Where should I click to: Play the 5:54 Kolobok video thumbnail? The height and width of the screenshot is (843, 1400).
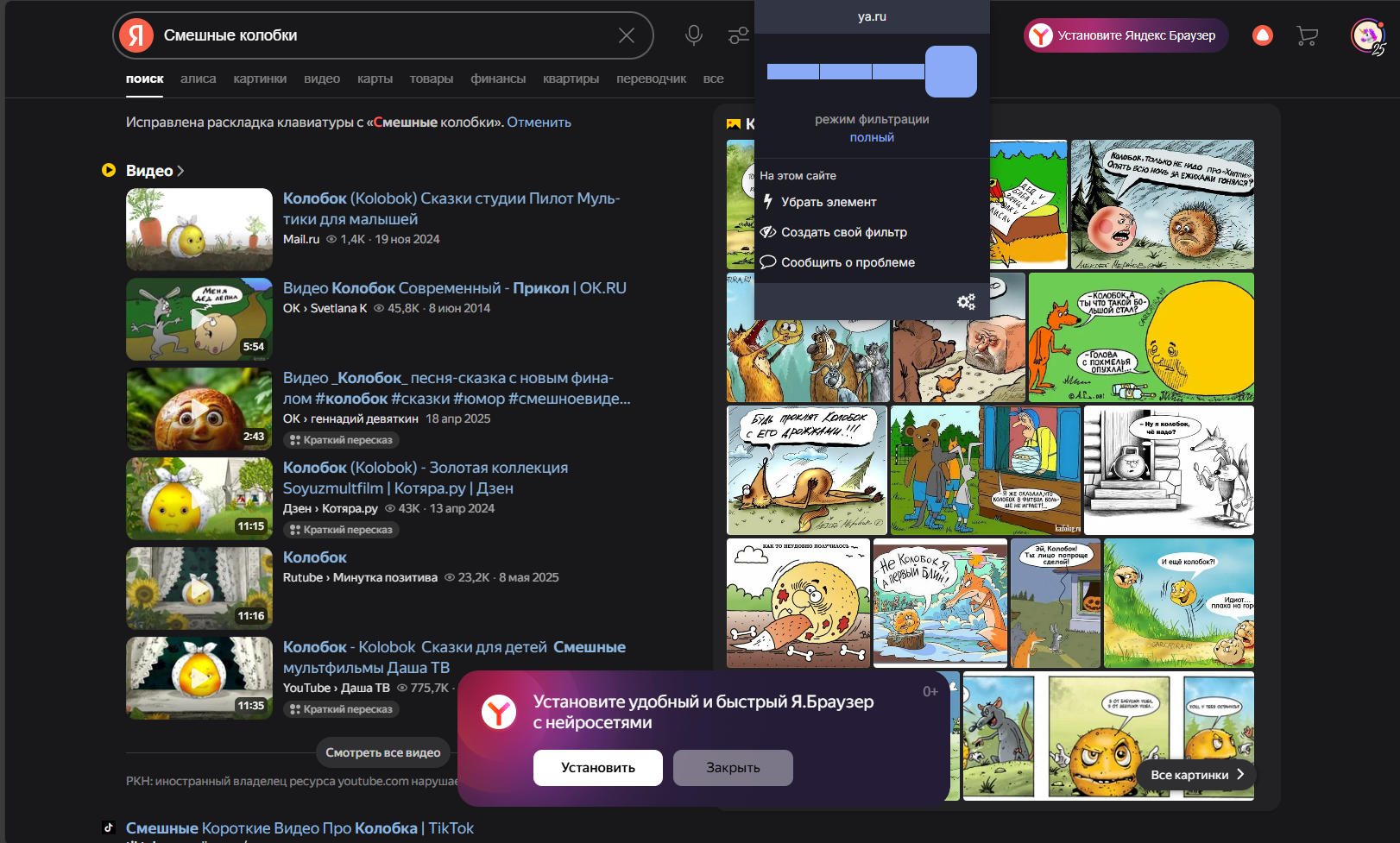[199, 319]
